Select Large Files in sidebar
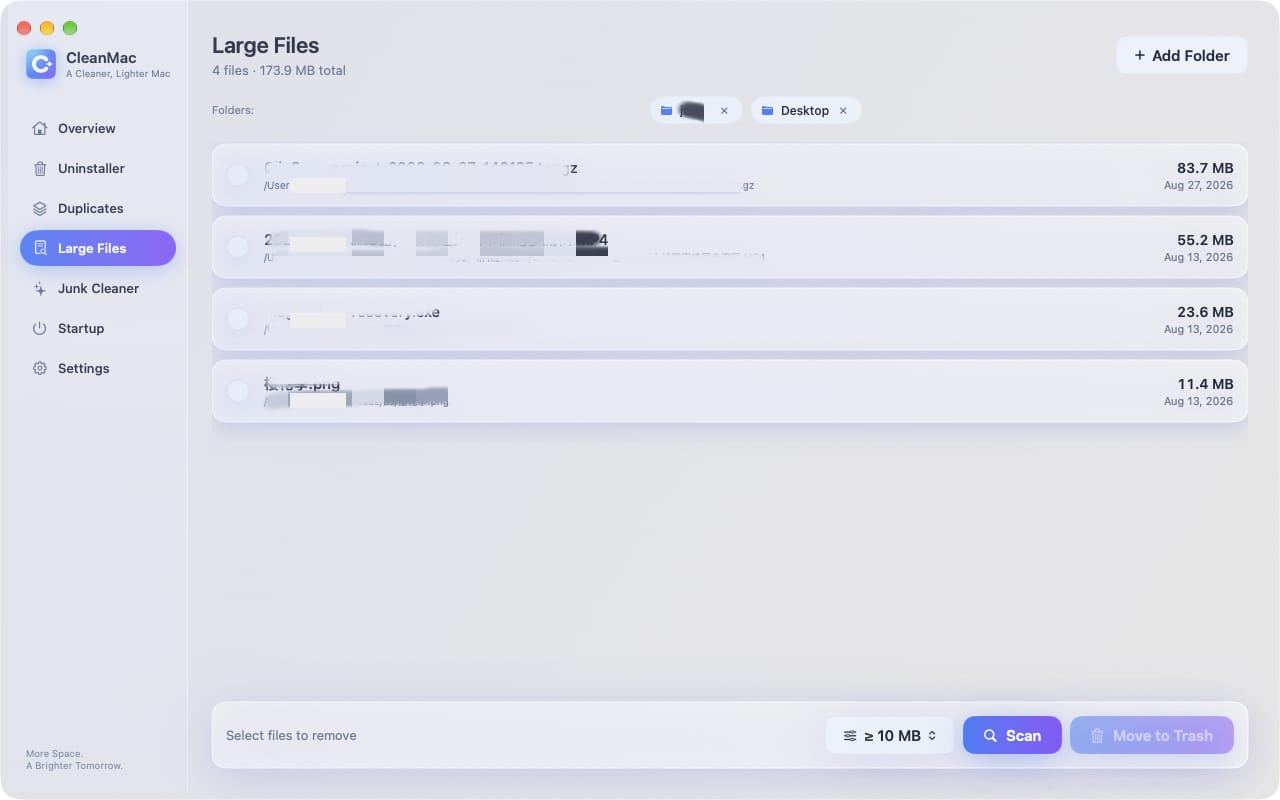This screenshot has width=1280, height=800. pos(98,248)
